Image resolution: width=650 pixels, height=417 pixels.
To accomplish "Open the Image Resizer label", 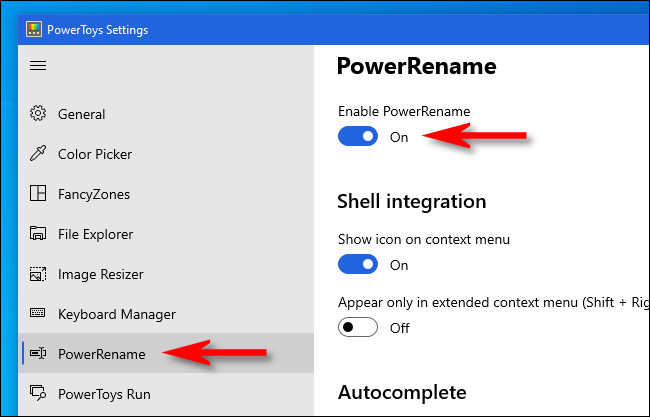I will pyautogui.click(x=101, y=274).
